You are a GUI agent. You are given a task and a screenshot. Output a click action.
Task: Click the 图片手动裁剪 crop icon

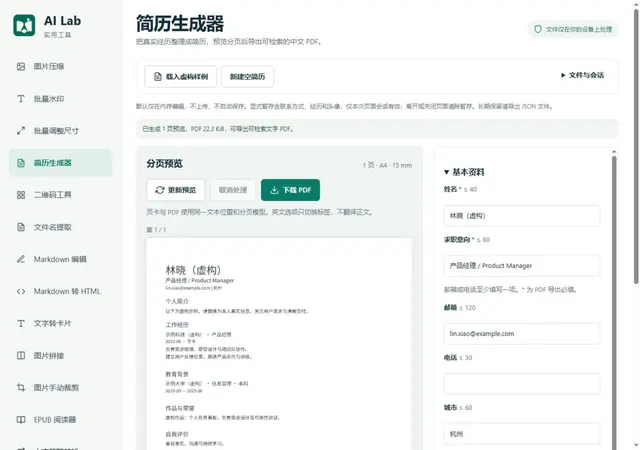[21, 388]
